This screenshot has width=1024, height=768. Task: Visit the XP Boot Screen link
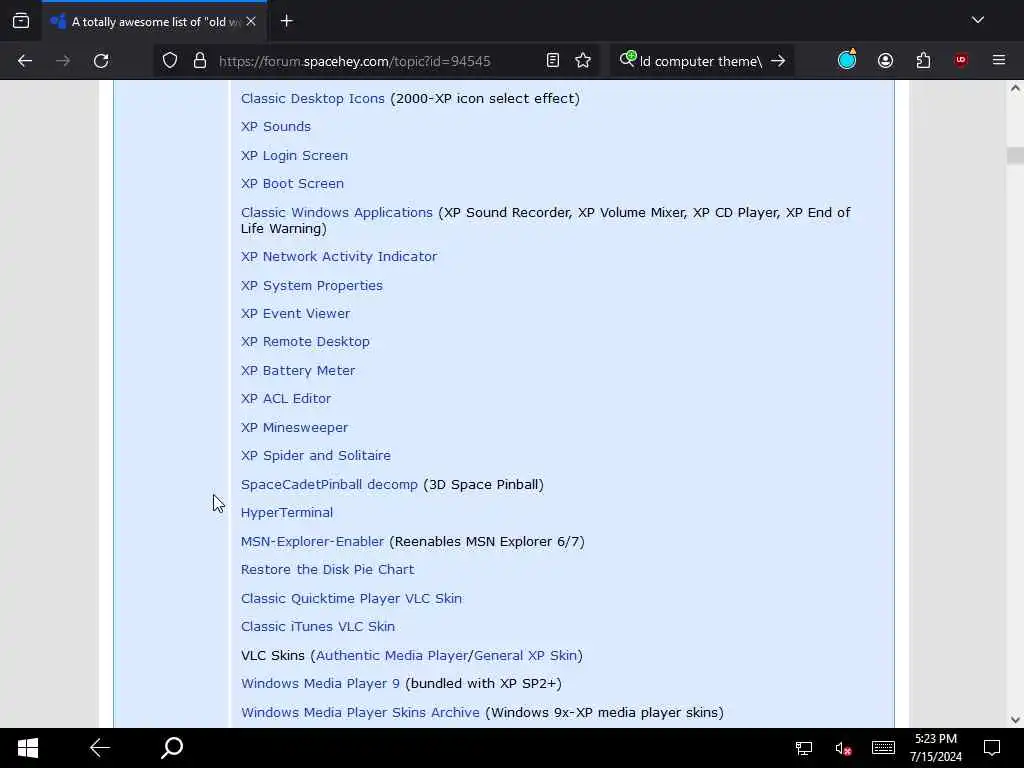[292, 184]
